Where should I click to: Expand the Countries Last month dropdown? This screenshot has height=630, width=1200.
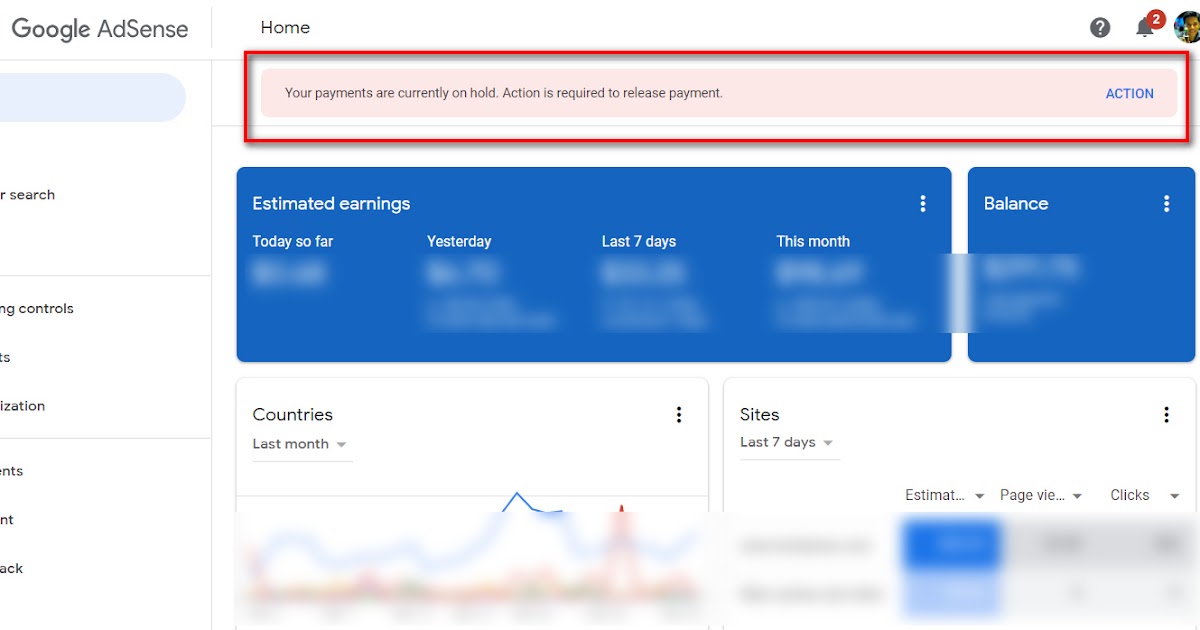click(300, 444)
